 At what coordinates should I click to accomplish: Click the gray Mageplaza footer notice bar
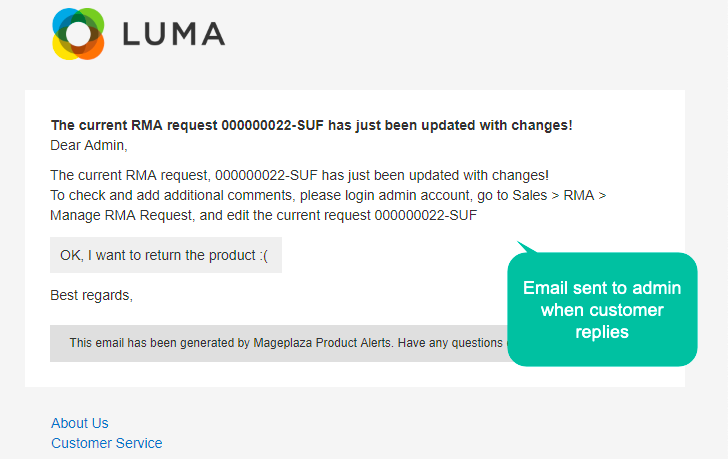pyautogui.click(x=279, y=343)
